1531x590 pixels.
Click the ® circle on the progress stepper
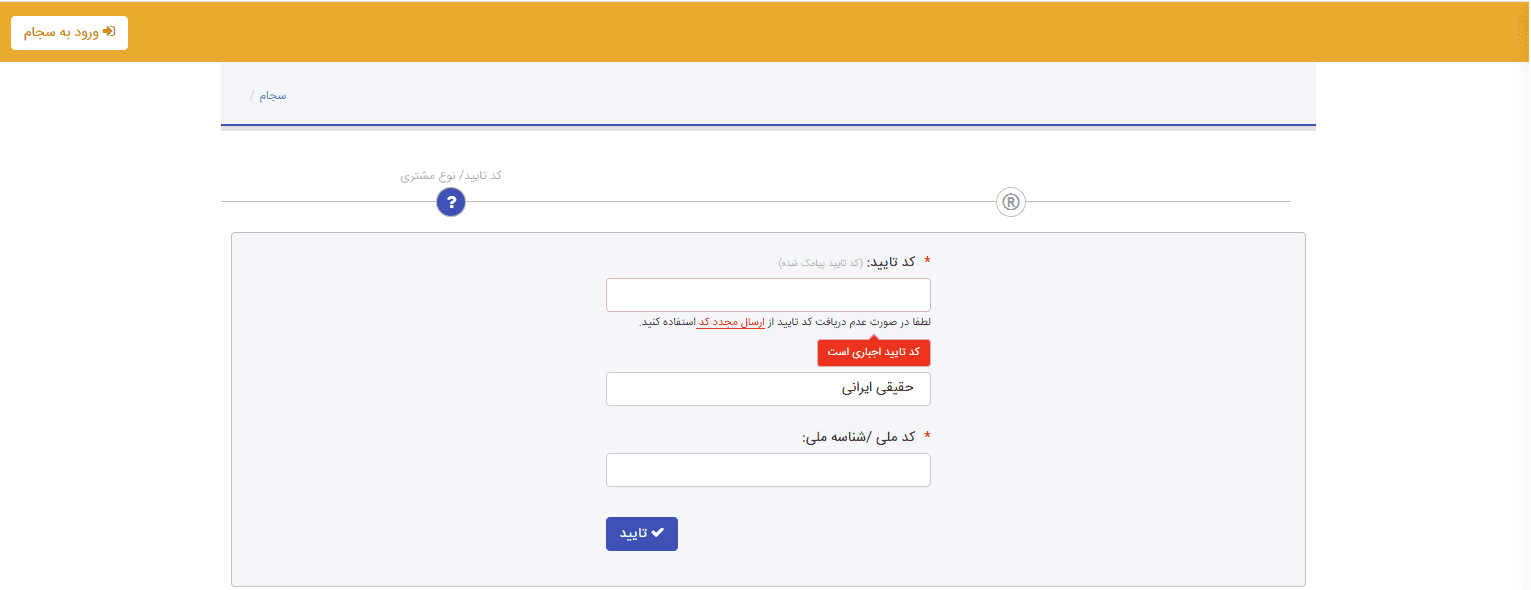tap(1010, 201)
